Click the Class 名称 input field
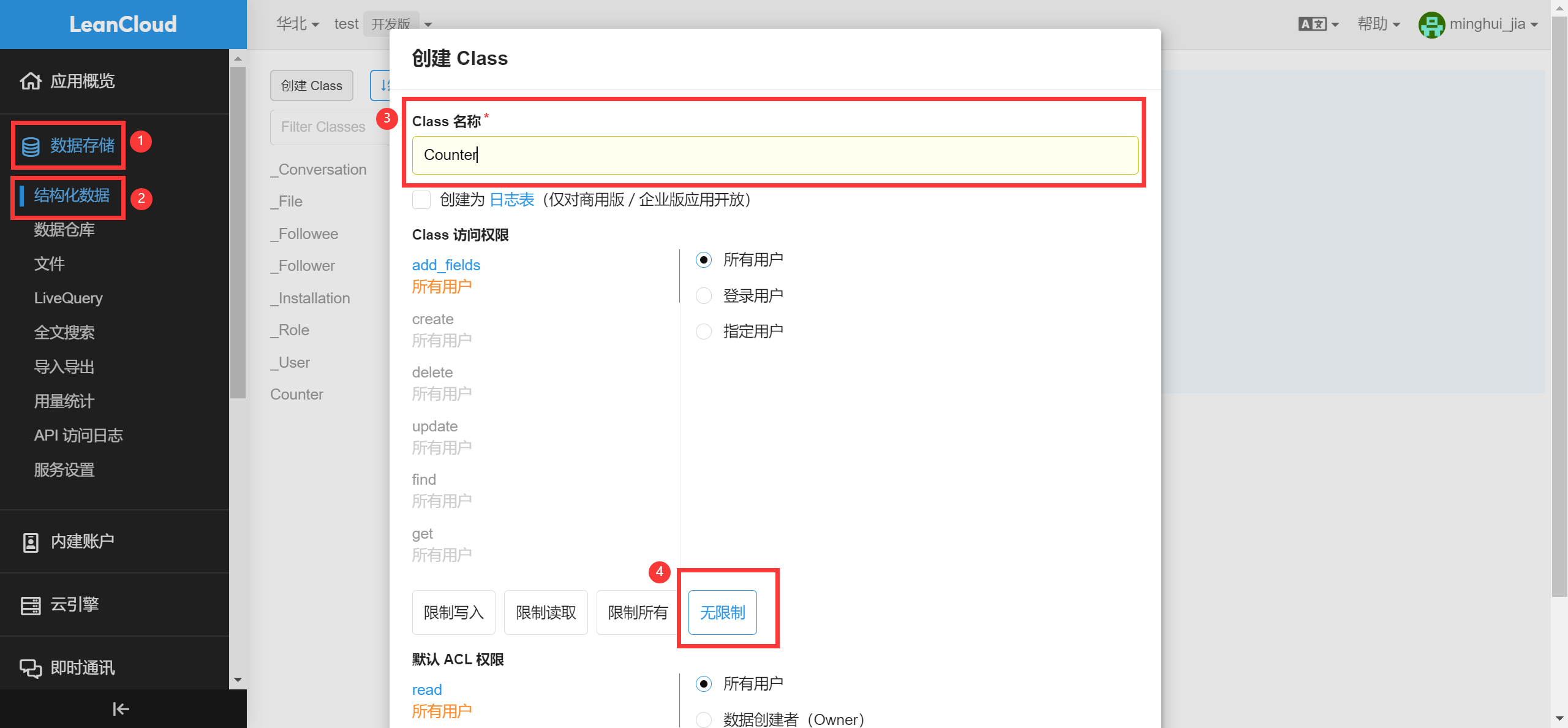 point(775,155)
